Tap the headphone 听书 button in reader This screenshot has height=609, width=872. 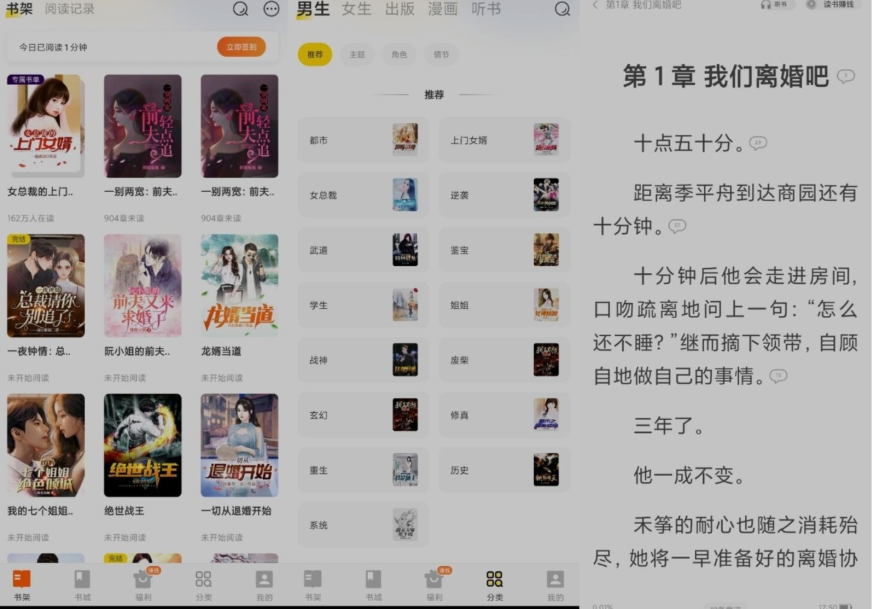(x=774, y=4)
